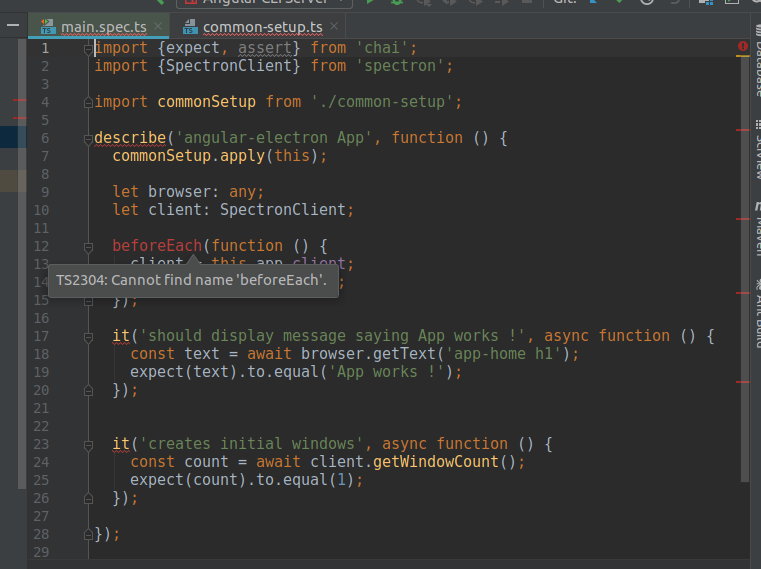Viewport: 761px width, 569px height.
Task: Click the TS2304 error tooltip
Action: click(x=193, y=281)
